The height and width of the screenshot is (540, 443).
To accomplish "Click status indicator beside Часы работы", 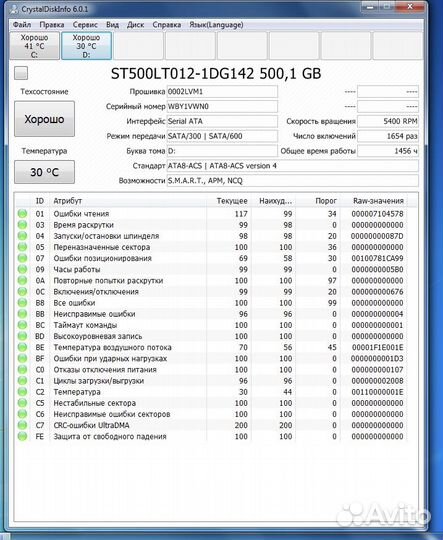I will click(22, 269).
